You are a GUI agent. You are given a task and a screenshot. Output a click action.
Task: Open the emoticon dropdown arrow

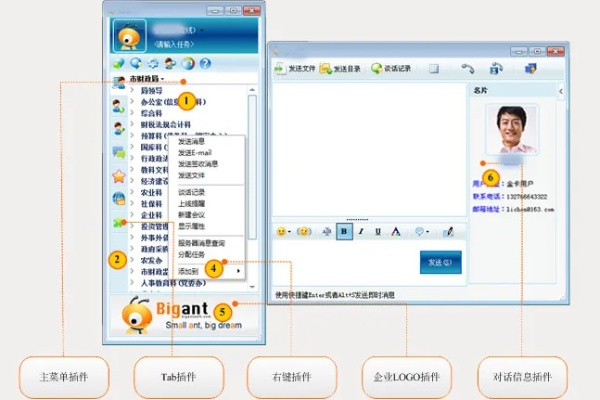click(x=289, y=232)
